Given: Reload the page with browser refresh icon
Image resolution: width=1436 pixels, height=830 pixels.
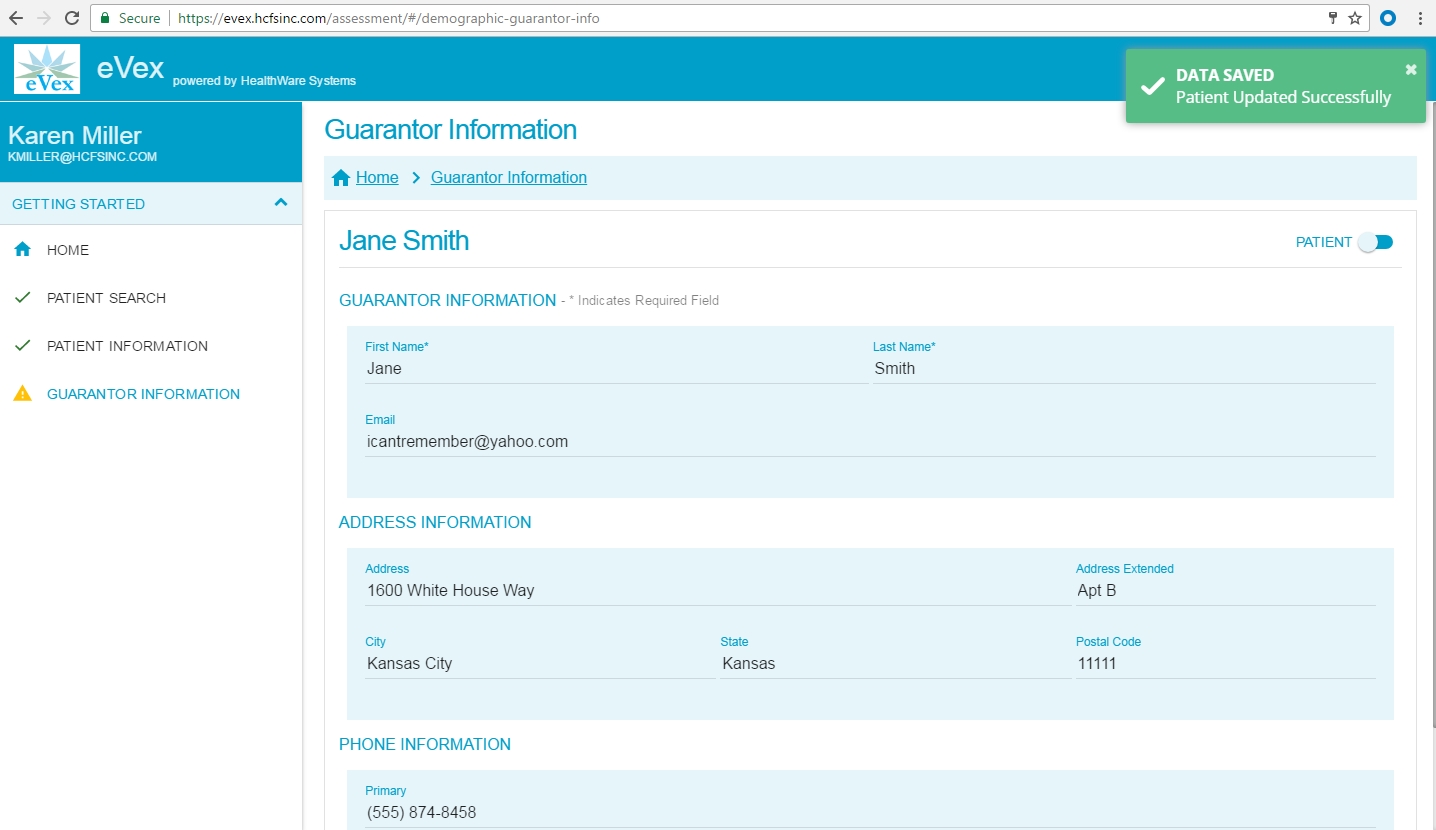Looking at the screenshot, I should coord(71,18).
